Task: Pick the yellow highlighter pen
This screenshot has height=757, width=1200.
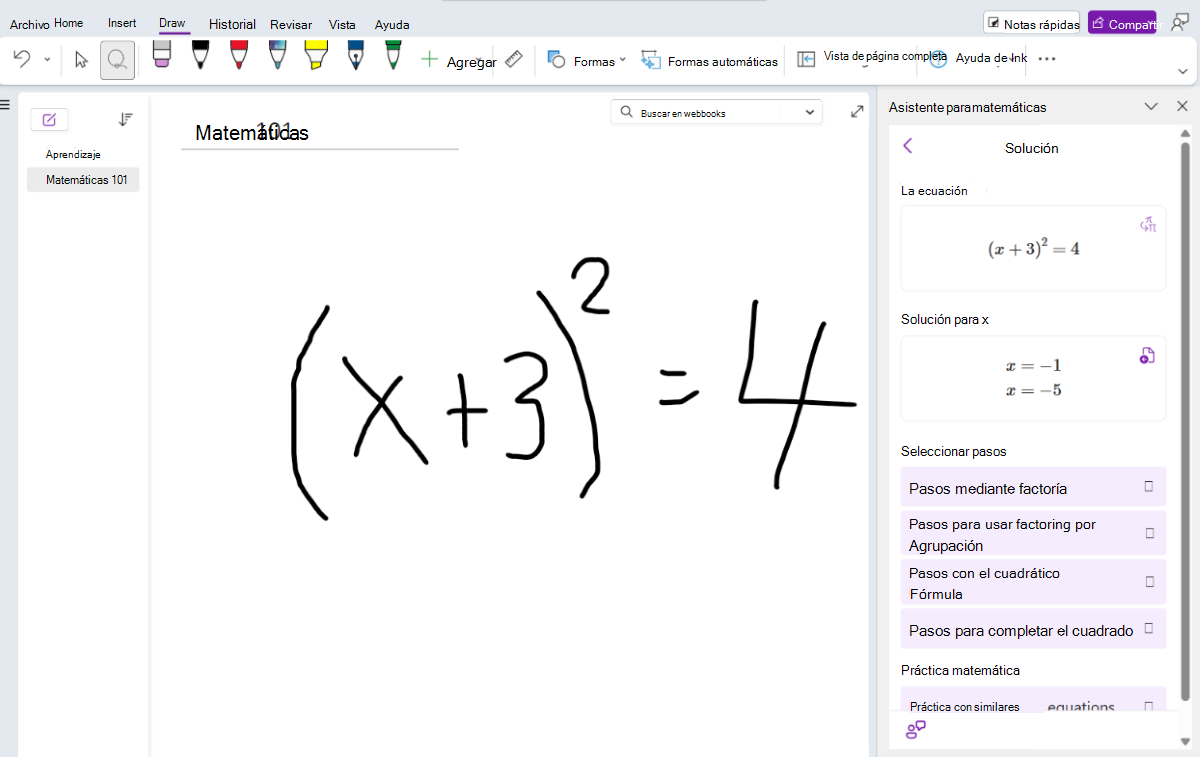Action: click(x=316, y=60)
